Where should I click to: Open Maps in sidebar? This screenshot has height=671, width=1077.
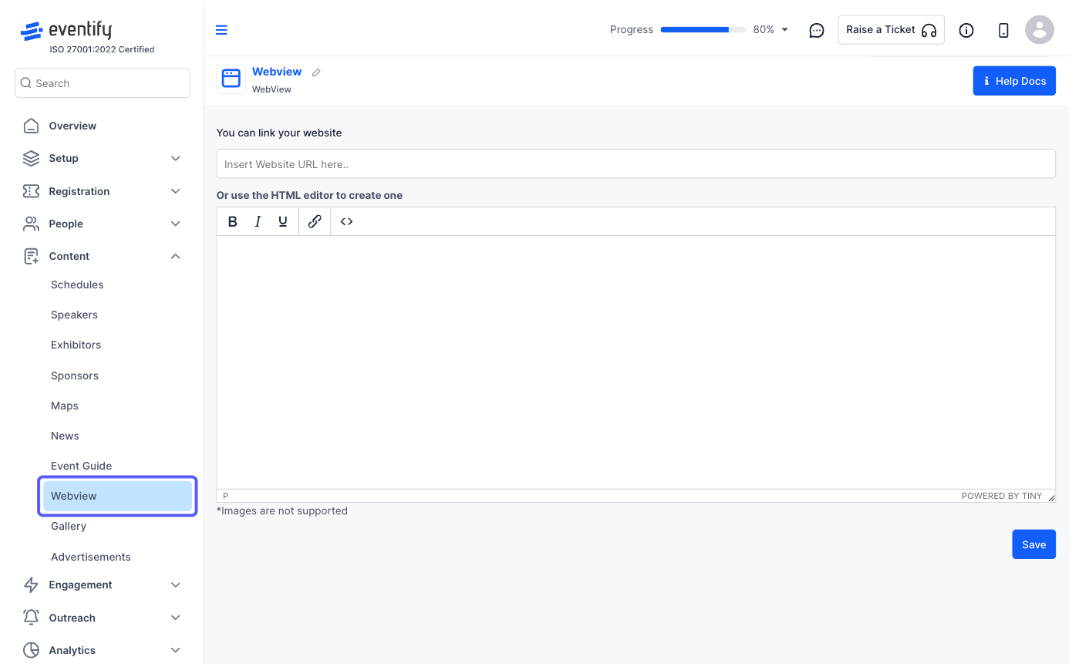tap(65, 406)
